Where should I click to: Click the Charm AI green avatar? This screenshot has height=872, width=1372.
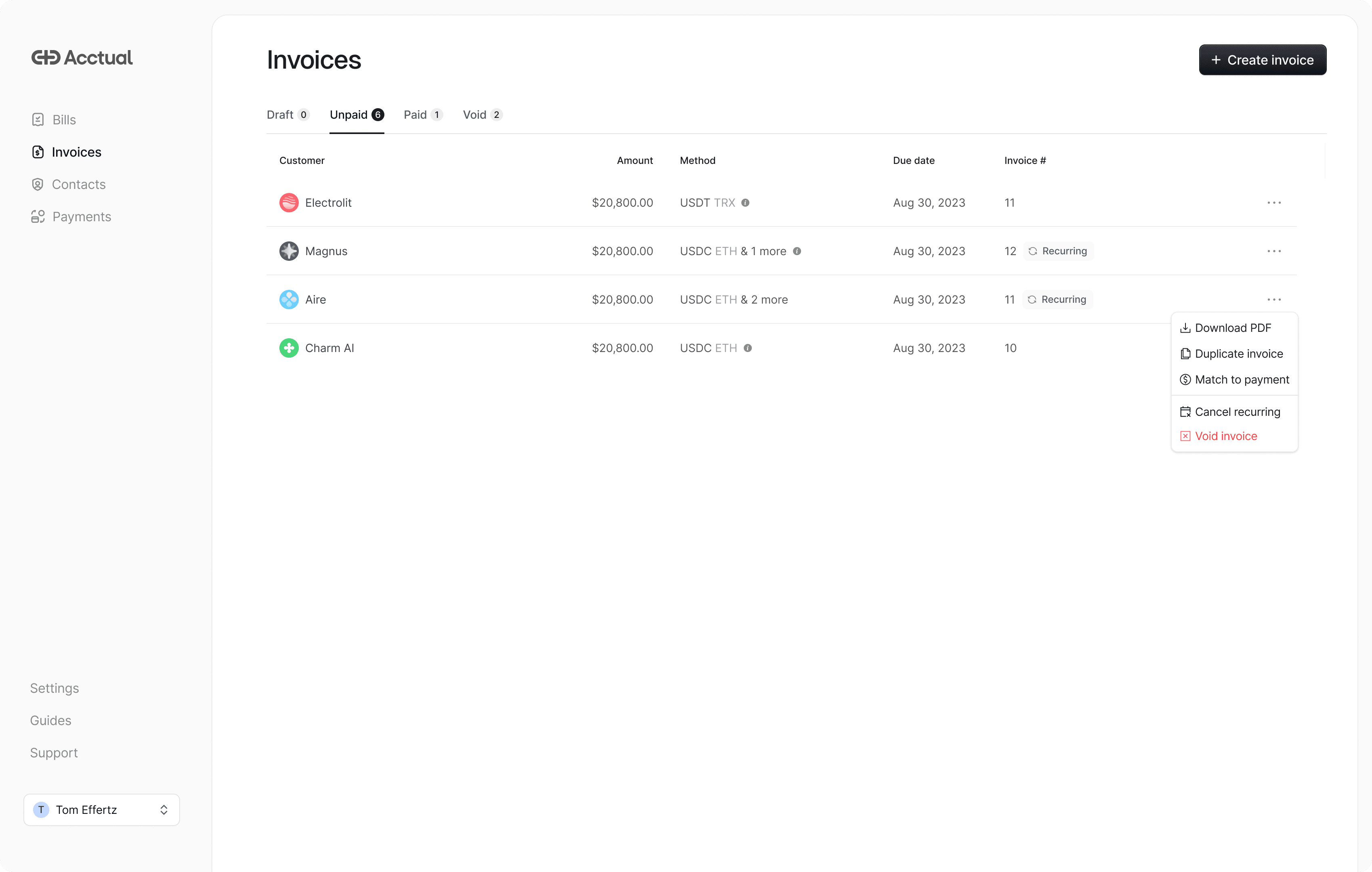coord(289,348)
